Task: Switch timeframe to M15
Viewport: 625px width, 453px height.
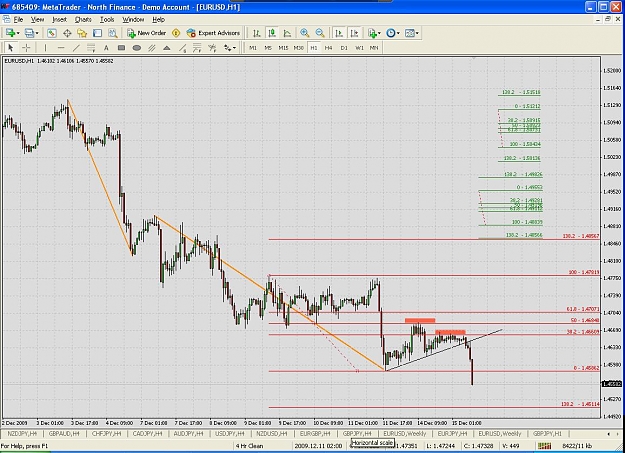Action: (283, 48)
